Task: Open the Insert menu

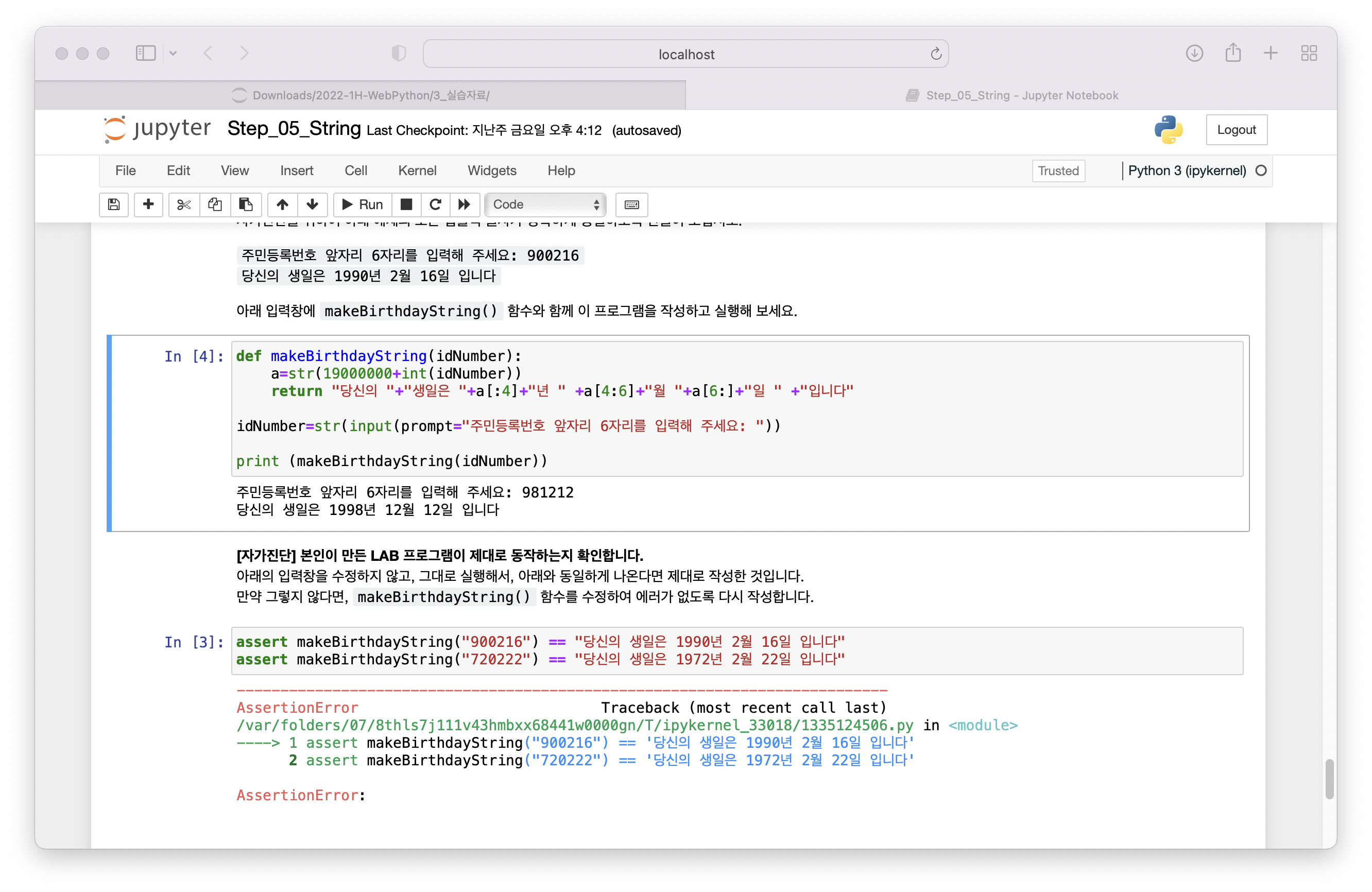Action: 296,170
